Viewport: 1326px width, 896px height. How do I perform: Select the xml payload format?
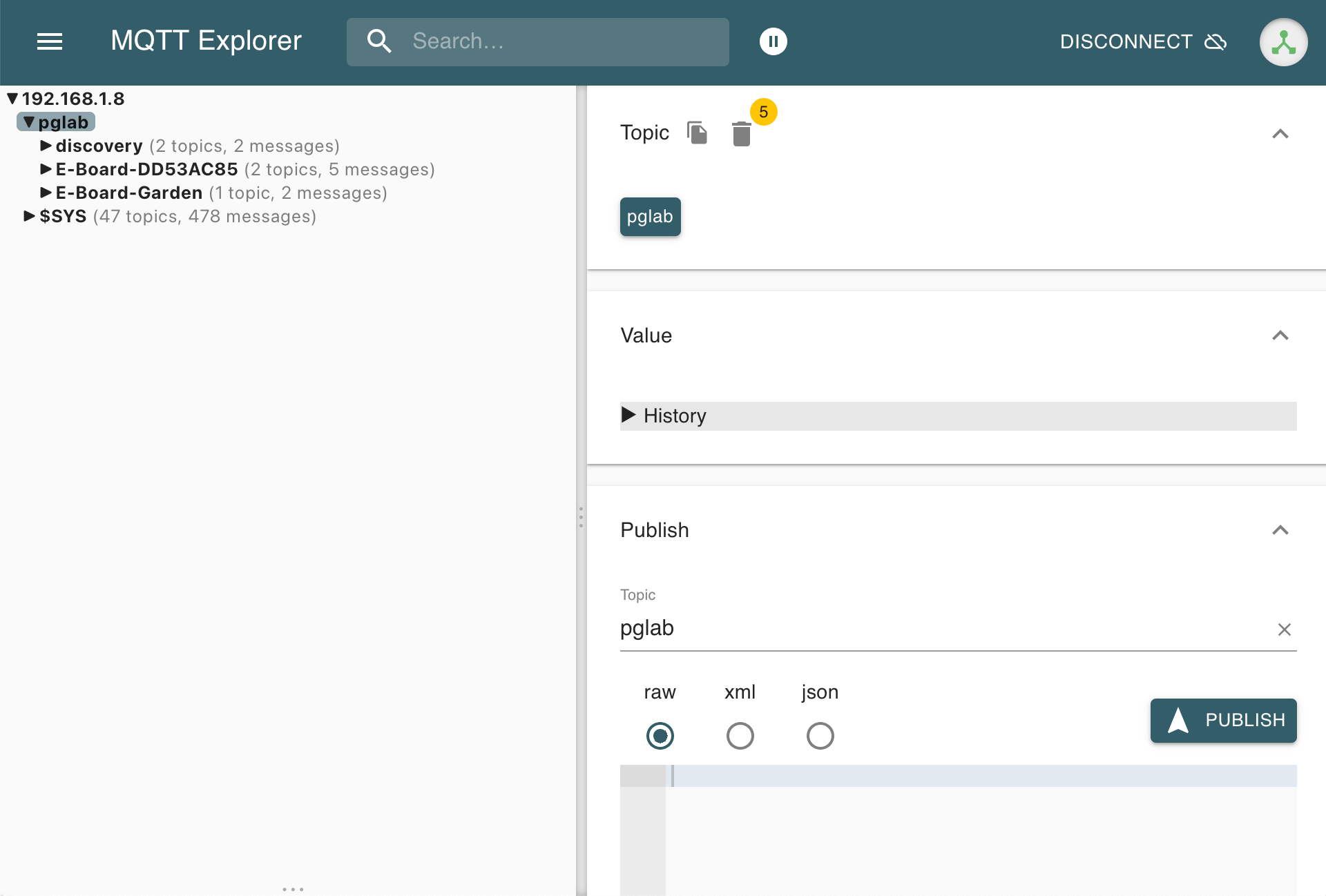pos(740,735)
